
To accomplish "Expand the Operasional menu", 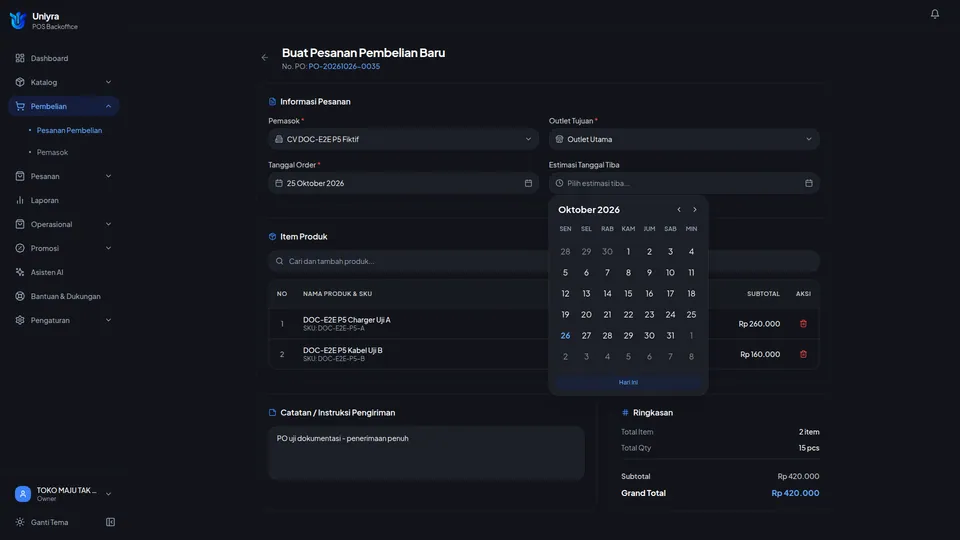I will (64, 224).
